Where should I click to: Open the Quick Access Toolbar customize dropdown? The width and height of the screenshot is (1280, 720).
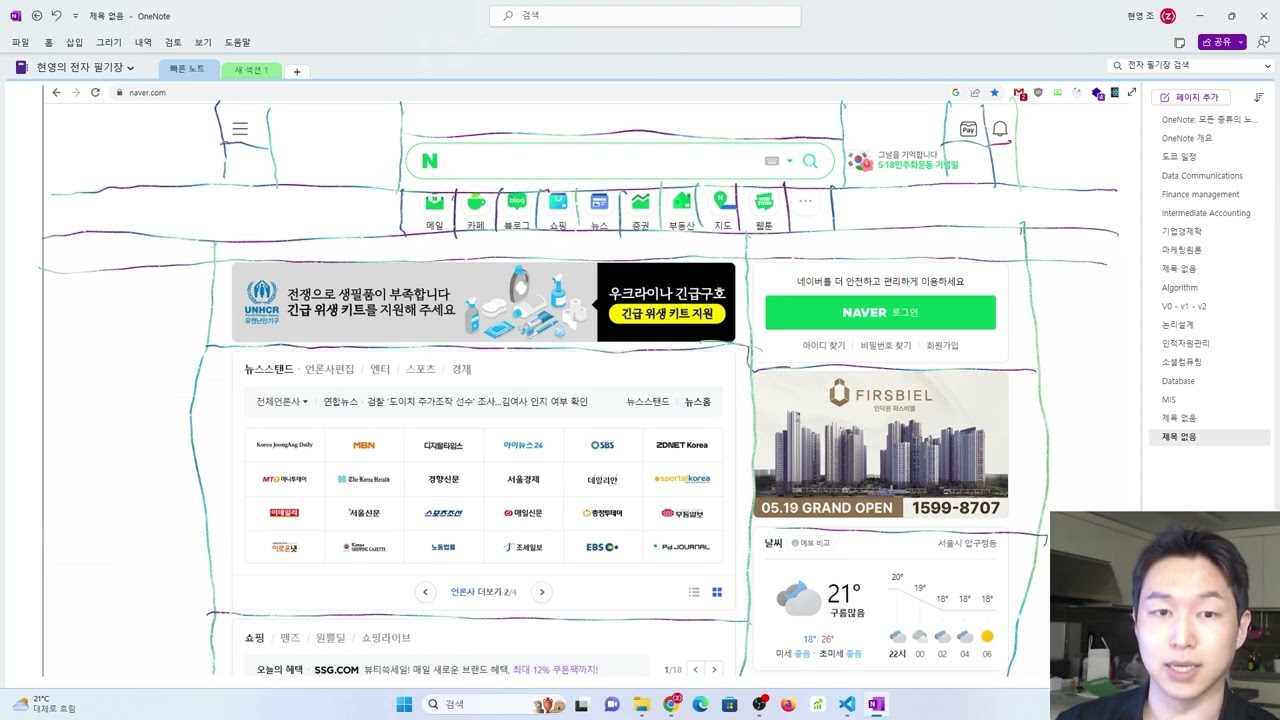tap(75, 16)
